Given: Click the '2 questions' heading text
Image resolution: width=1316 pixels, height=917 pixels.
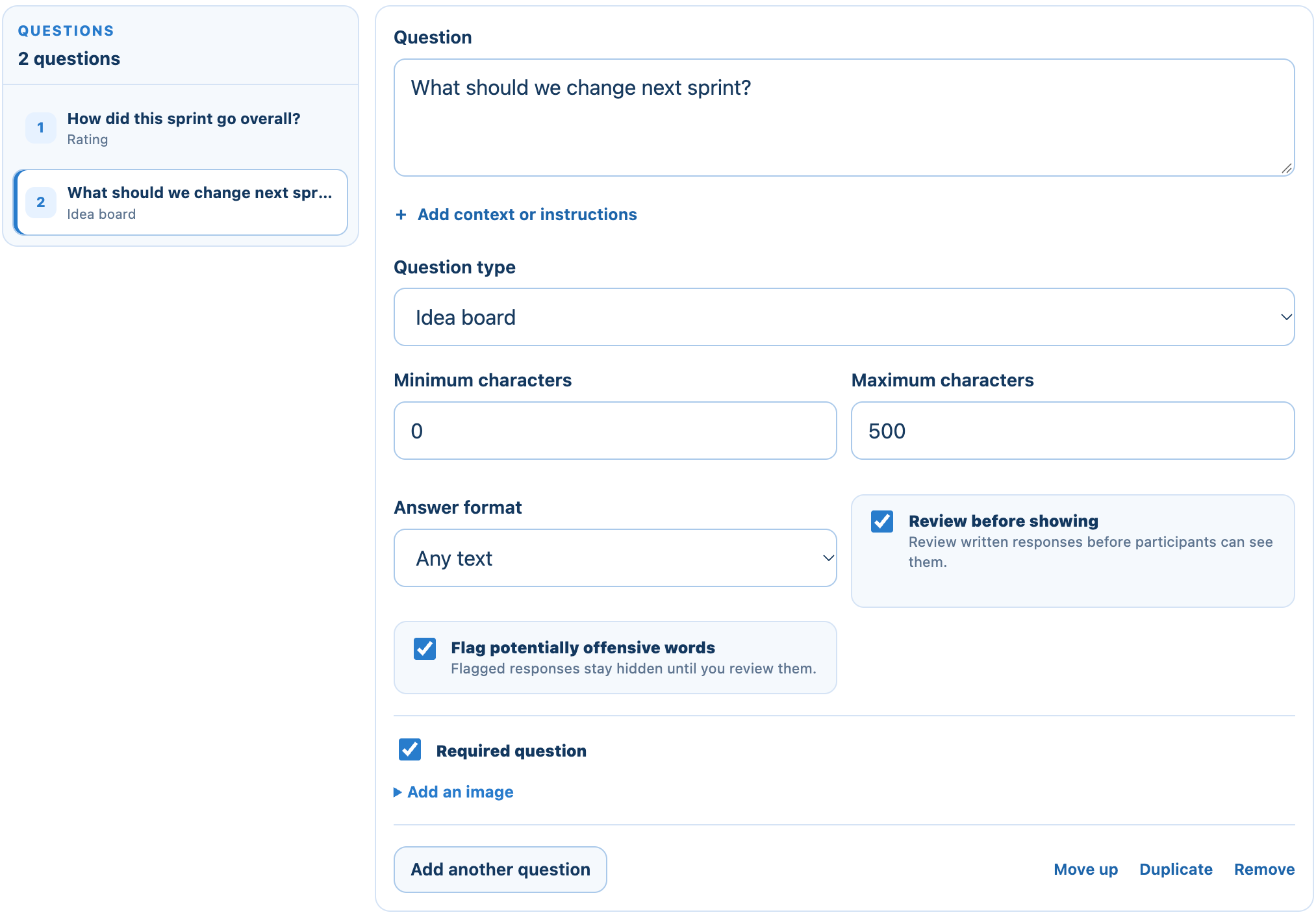Looking at the screenshot, I should [69, 59].
